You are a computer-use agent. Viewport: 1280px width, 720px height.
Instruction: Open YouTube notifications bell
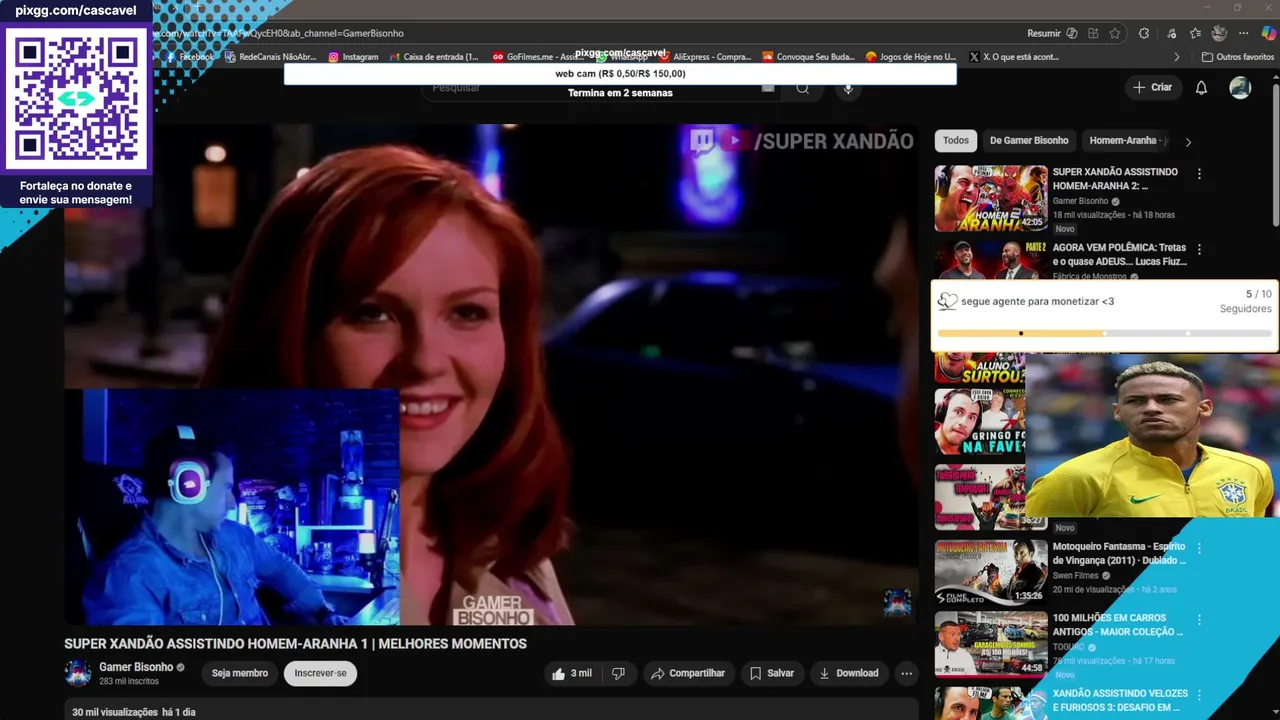coord(1201,87)
